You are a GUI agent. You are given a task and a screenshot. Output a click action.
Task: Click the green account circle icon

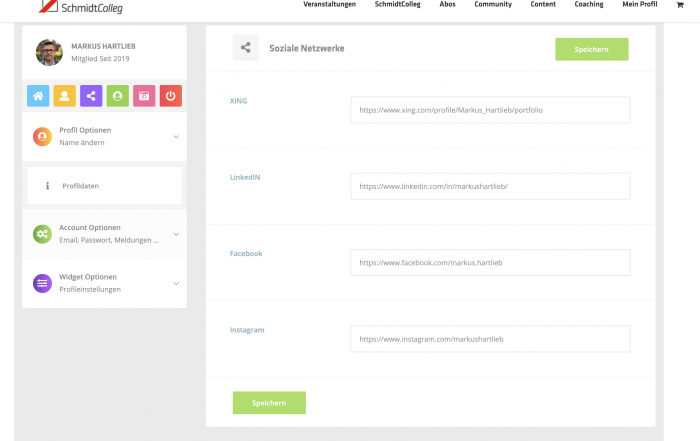pos(118,97)
